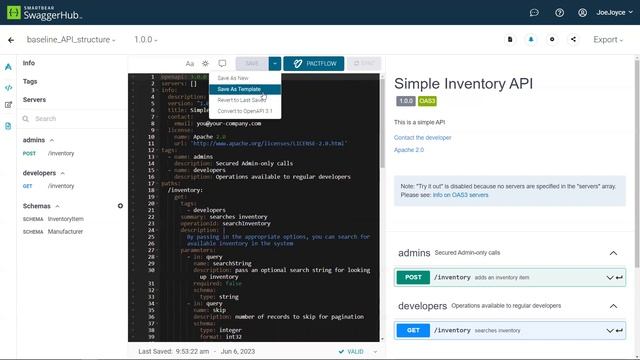Viewport: 640px width, 360px height.
Task: Choose Save As New menu item
Action: pyautogui.click(x=245, y=78)
